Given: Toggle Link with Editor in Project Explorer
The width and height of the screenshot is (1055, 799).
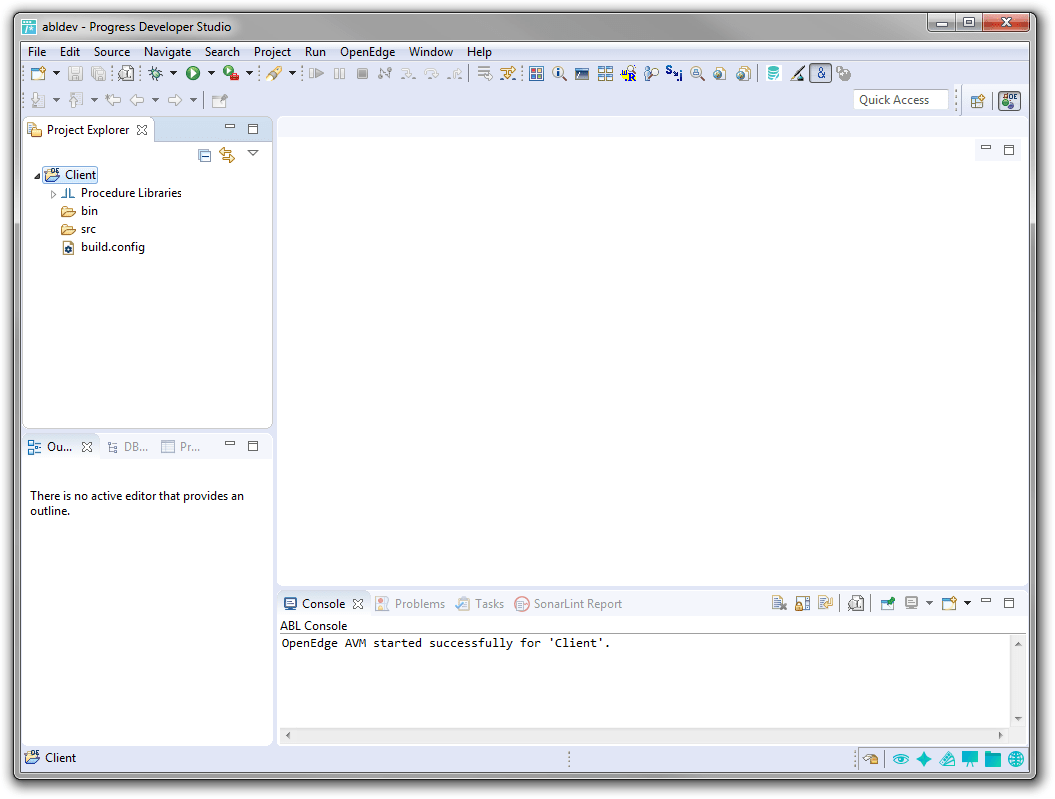Looking at the screenshot, I should click(x=227, y=155).
